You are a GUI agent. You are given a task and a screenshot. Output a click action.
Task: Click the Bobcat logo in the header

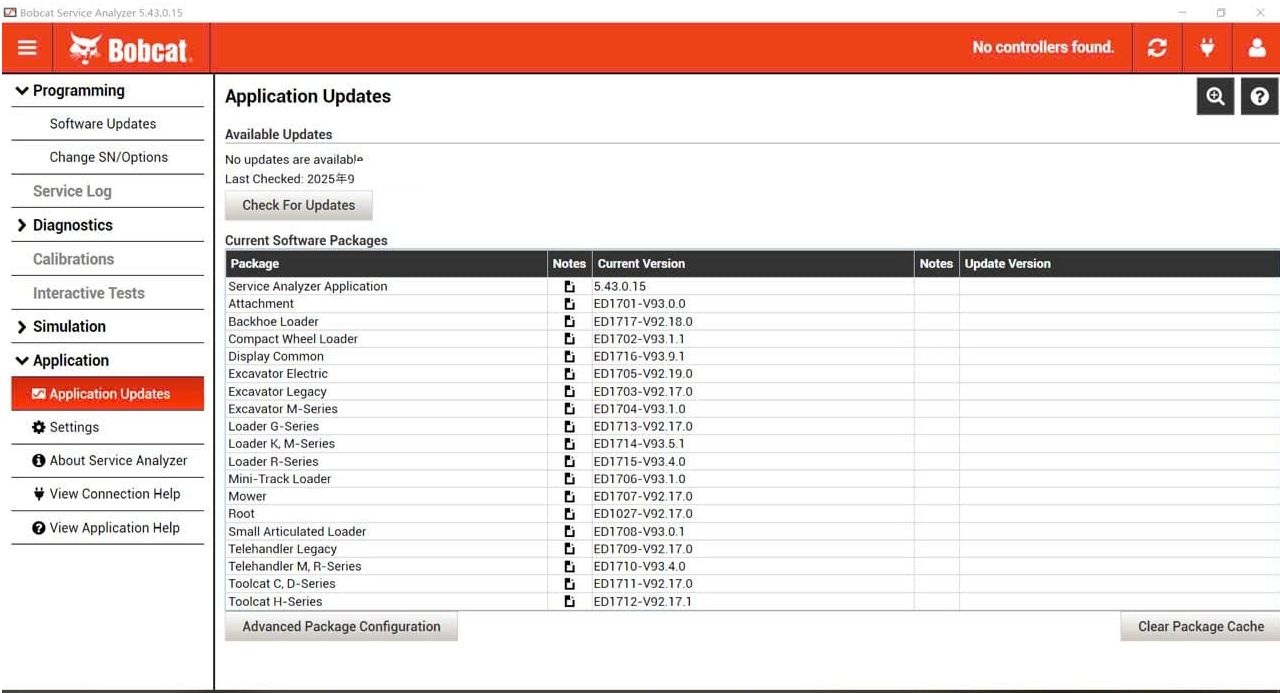(x=129, y=47)
